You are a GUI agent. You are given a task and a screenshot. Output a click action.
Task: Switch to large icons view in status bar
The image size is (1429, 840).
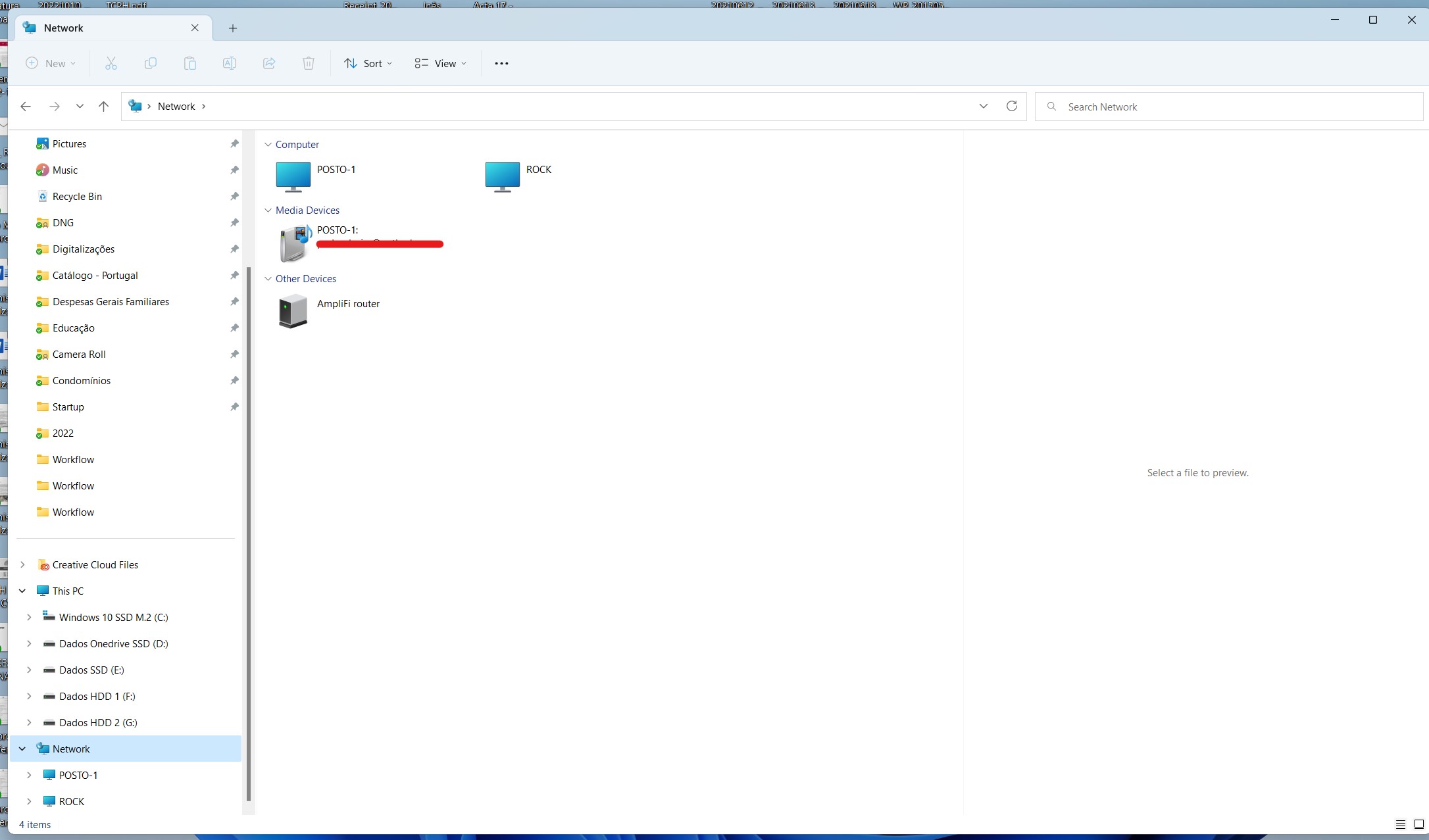coord(1418,824)
